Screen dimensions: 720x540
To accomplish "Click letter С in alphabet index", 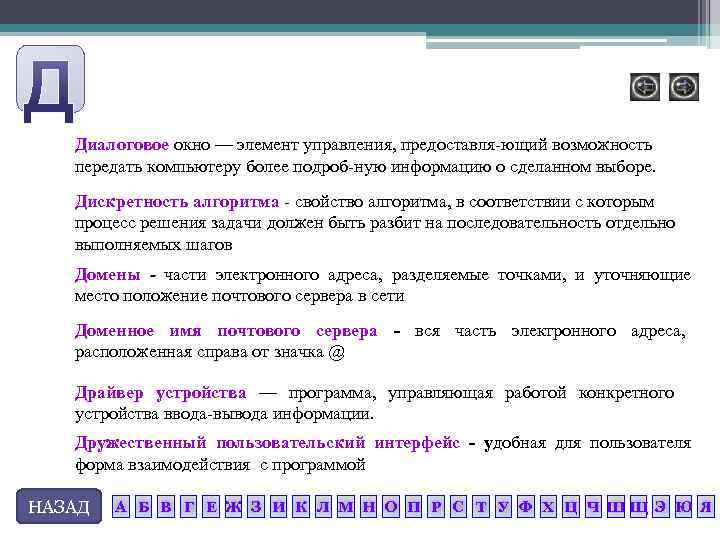I will (x=458, y=507).
